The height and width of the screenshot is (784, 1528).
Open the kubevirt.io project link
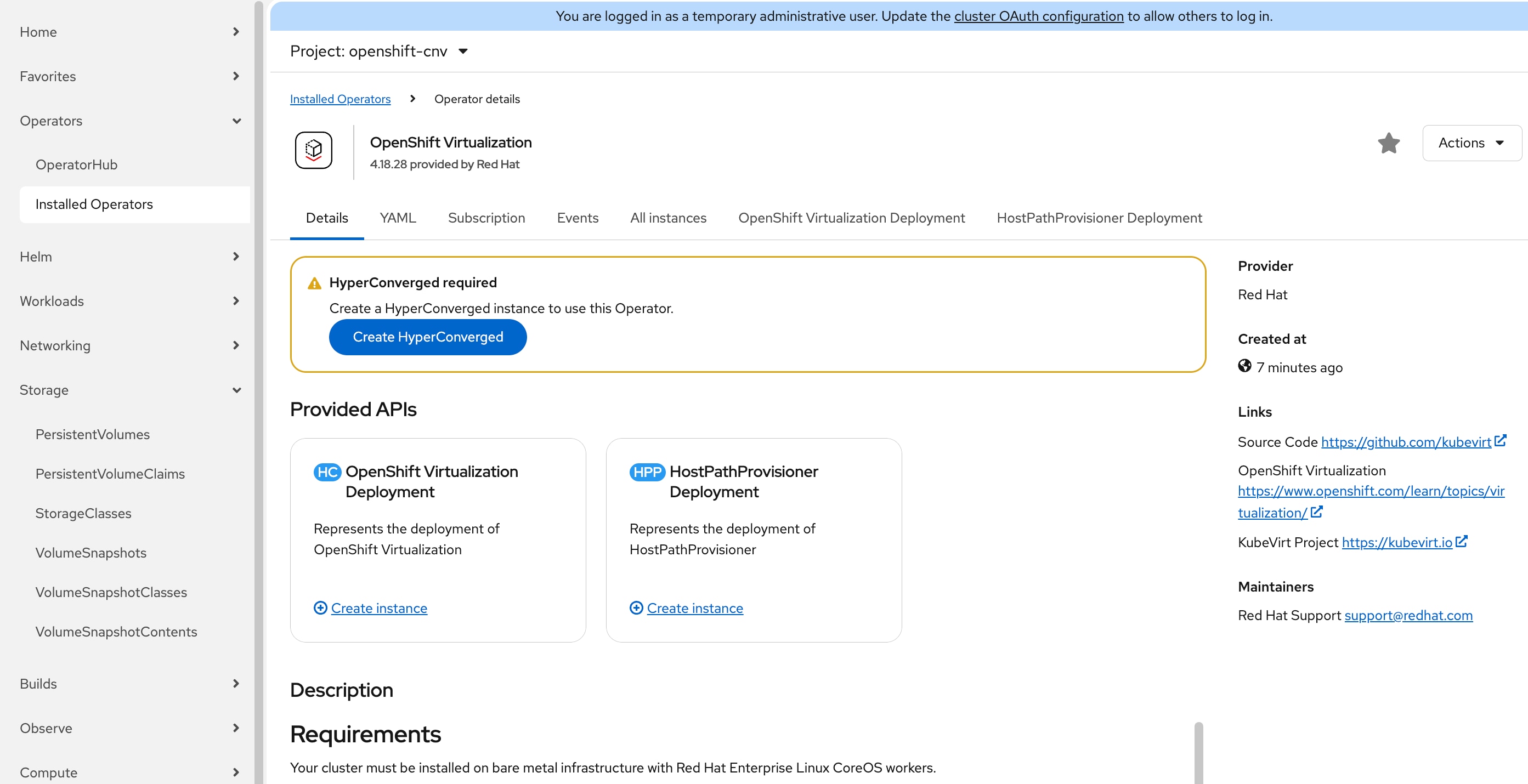pyautogui.click(x=1397, y=543)
